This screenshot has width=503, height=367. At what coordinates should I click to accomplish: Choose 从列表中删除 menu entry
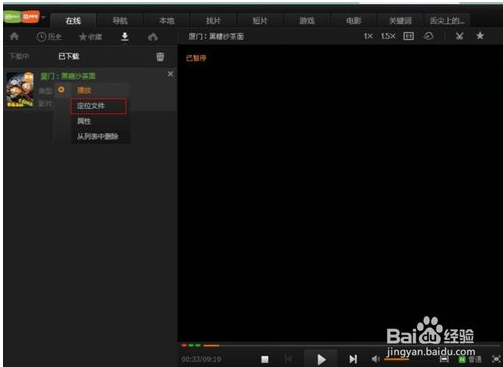(98, 136)
